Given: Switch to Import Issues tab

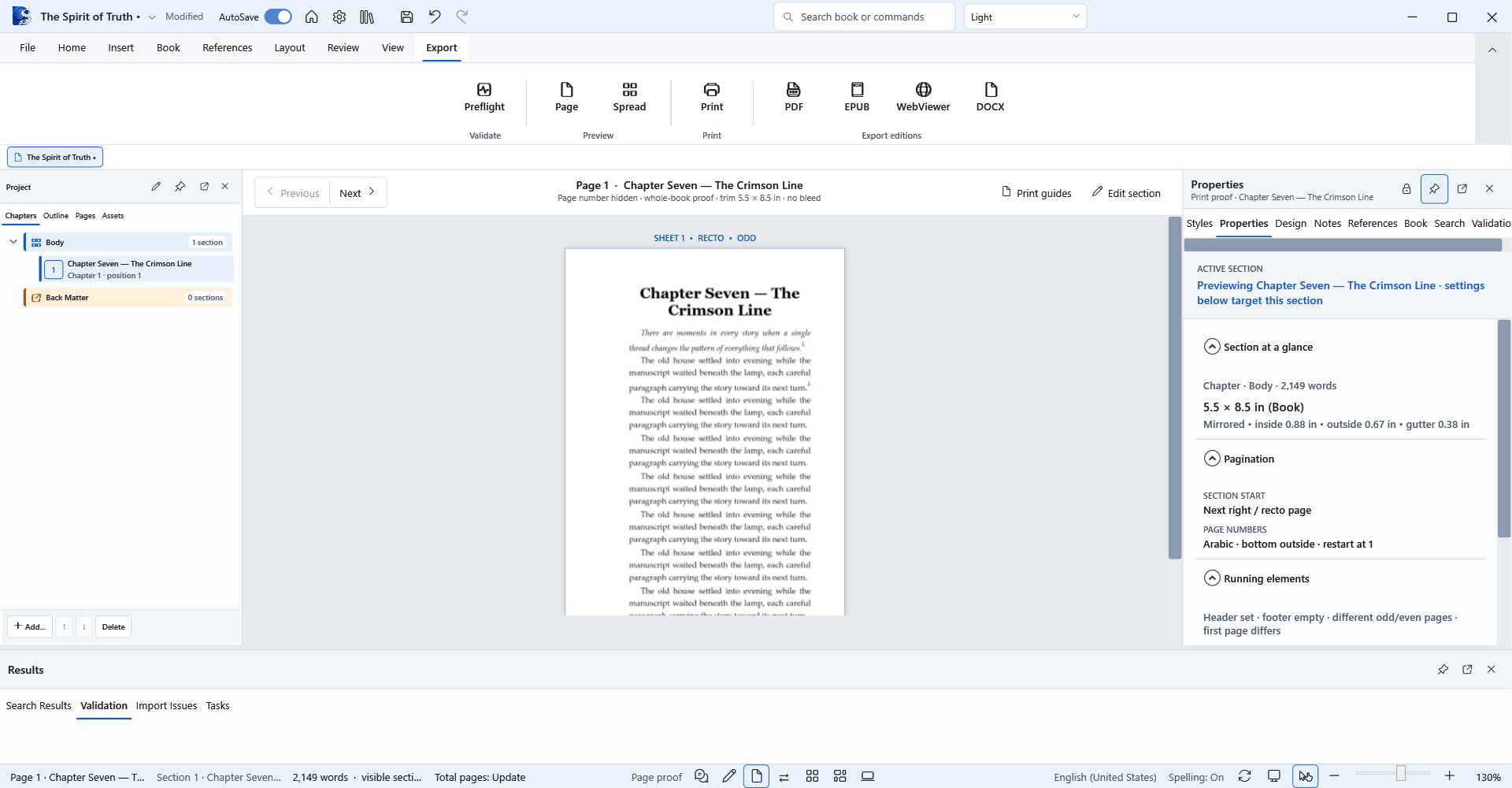Looking at the screenshot, I should (x=166, y=705).
